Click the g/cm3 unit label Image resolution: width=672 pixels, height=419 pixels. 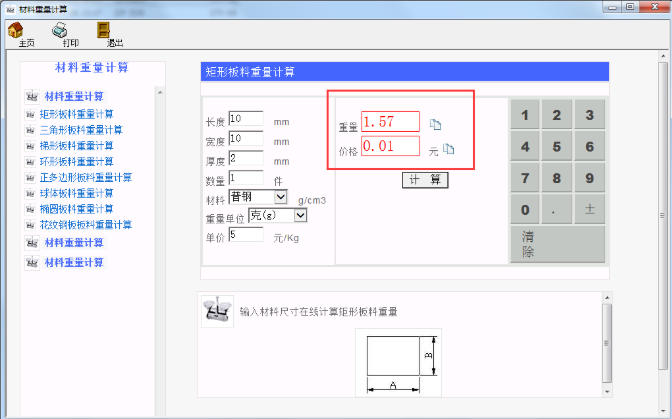(x=312, y=200)
